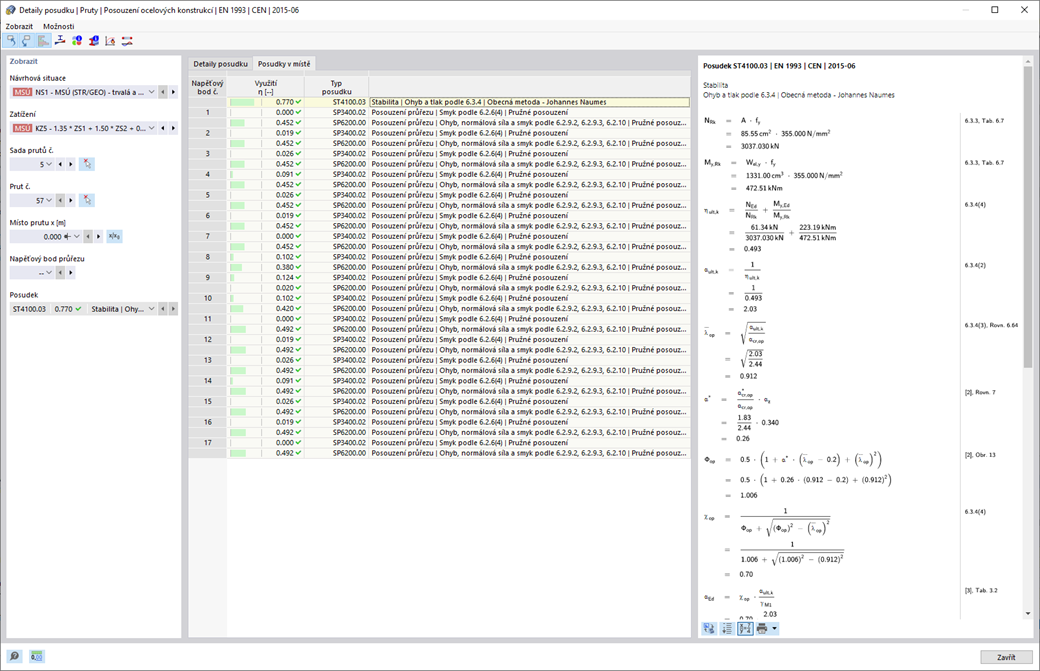
Task: Click the 3037.030 kN result value
Action: point(760,146)
